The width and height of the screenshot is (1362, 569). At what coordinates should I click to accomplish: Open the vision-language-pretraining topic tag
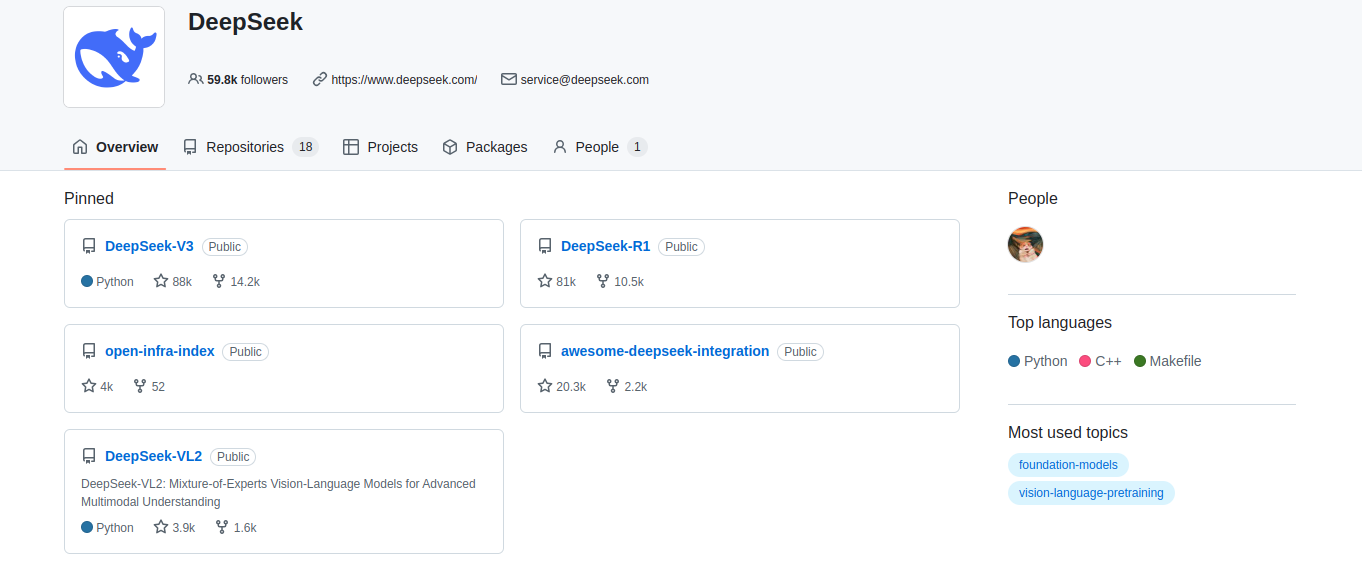tap(1091, 493)
